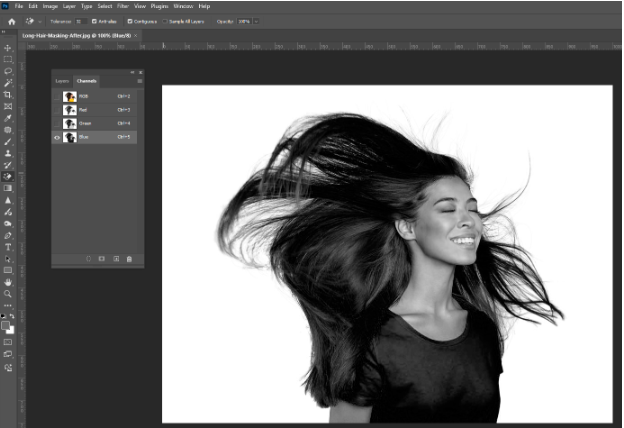Image resolution: width=624 pixels, height=428 pixels.
Task: Select the Frame tool
Action: pos(8,106)
